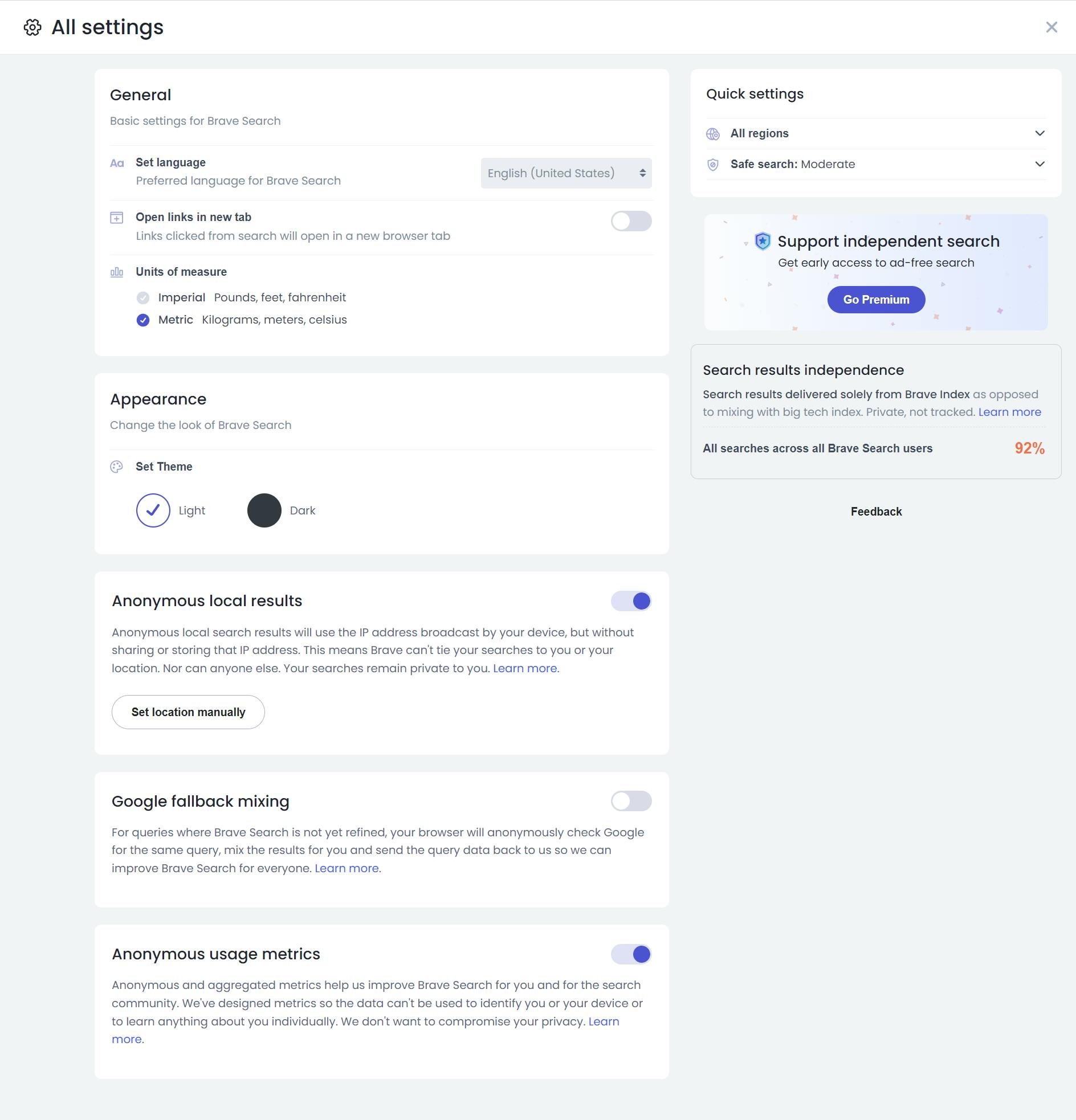Click the Safe search shield icon
Viewport: 1076px width, 1120px height.
coord(713,165)
